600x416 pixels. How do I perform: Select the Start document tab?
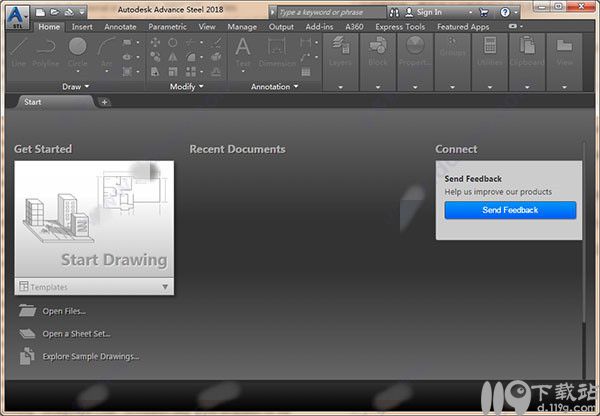pos(54,102)
